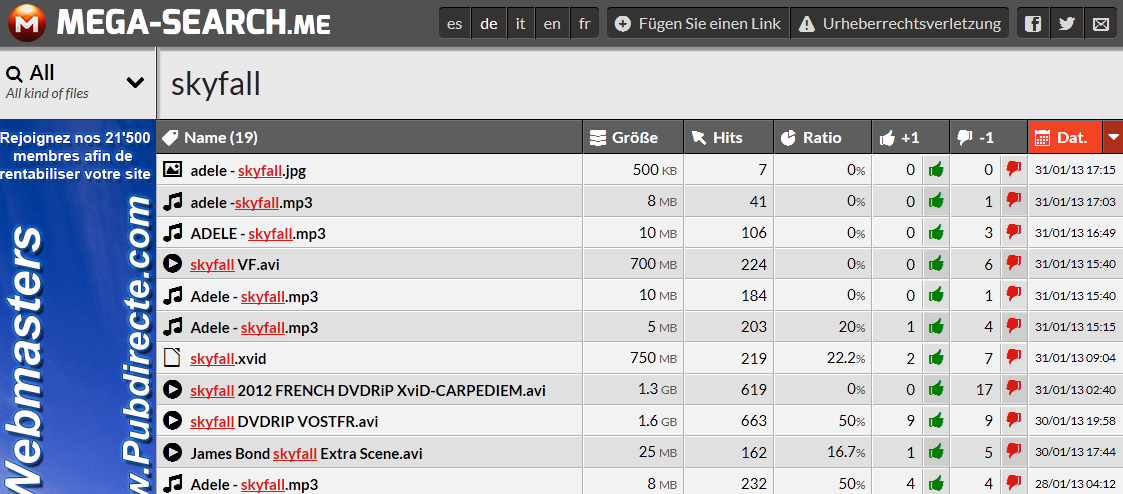Switch language to es
Viewport: 1123px width, 494px height.
coord(454,24)
